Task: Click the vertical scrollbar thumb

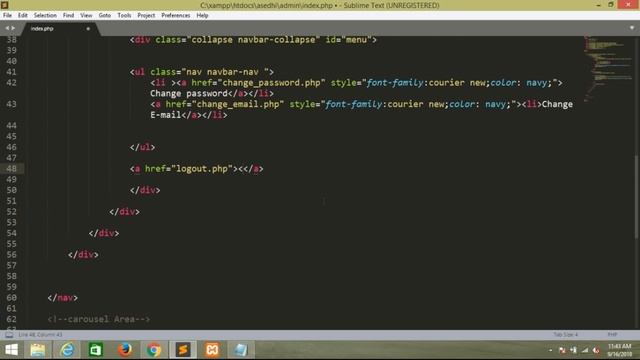Action: pyautogui.click(x=637, y=197)
